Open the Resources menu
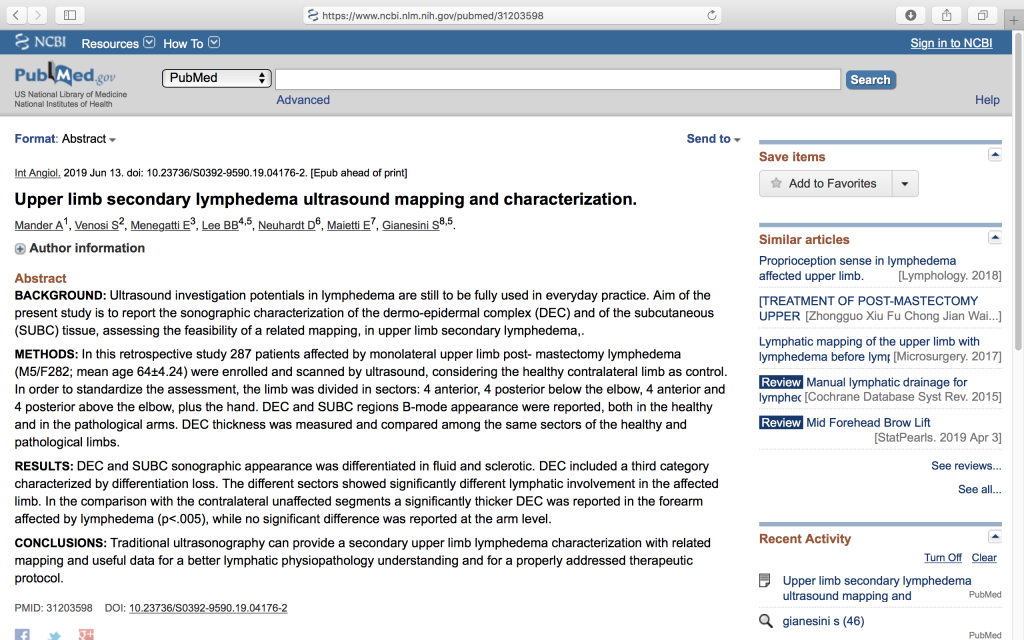Image resolution: width=1024 pixels, height=640 pixels. pos(118,43)
